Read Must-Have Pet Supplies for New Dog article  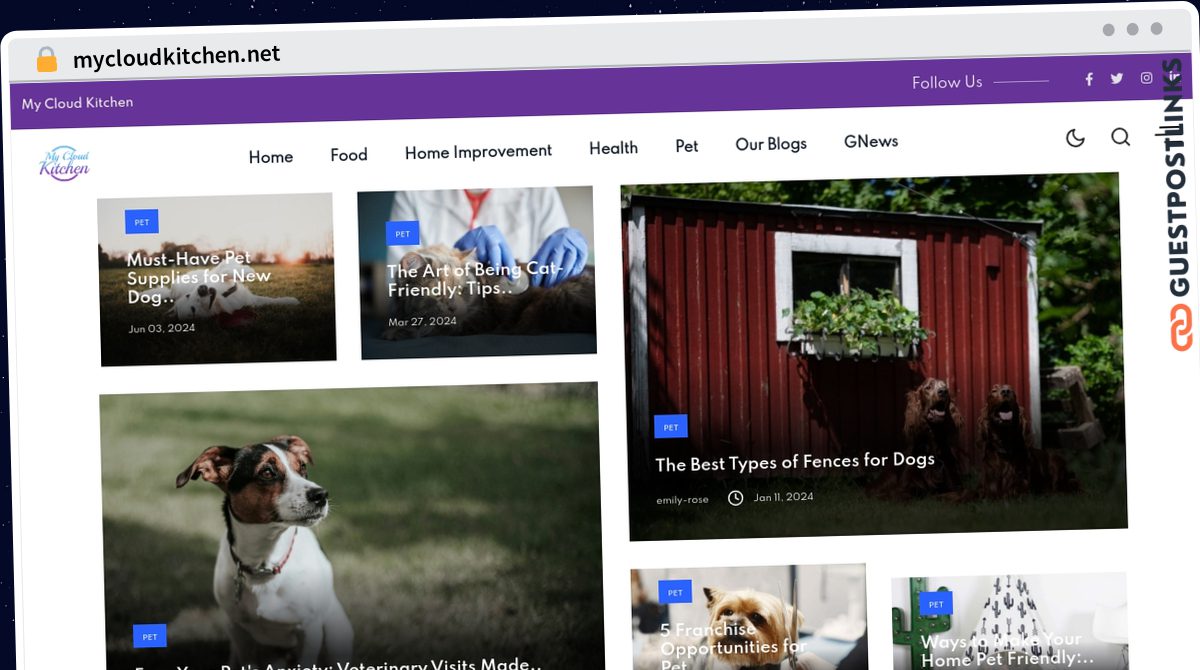point(199,277)
